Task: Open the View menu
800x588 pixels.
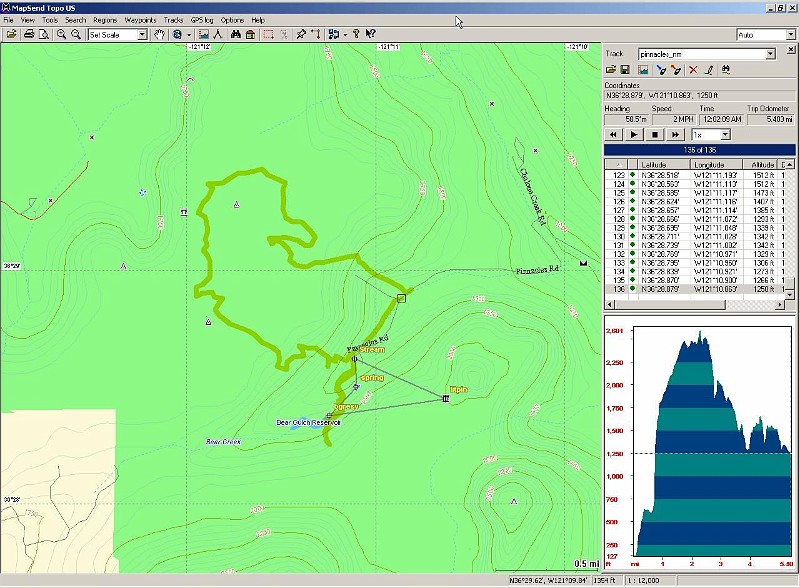Action: coord(28,20)
